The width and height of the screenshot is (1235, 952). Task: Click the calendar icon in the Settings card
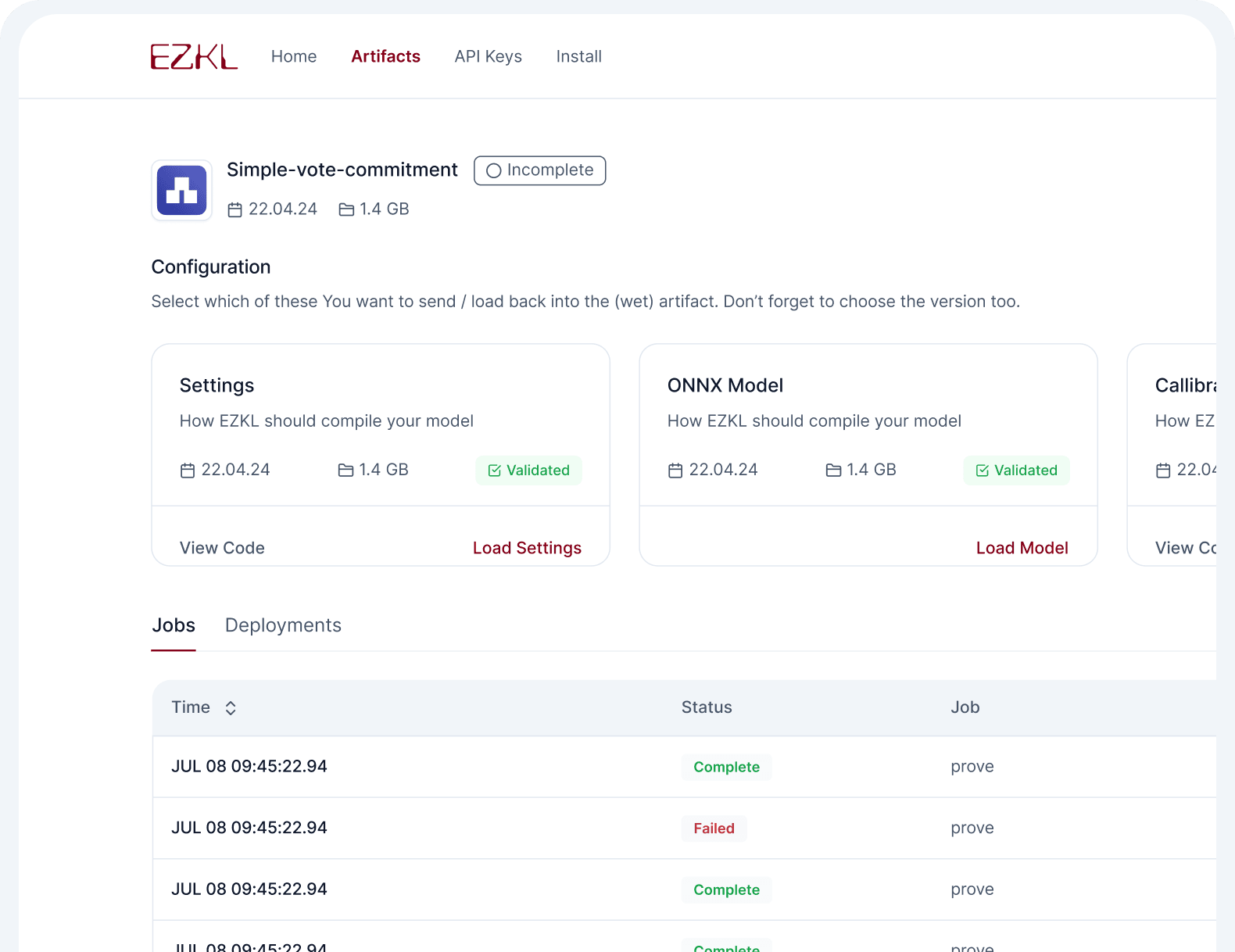(x=188, y=471)
